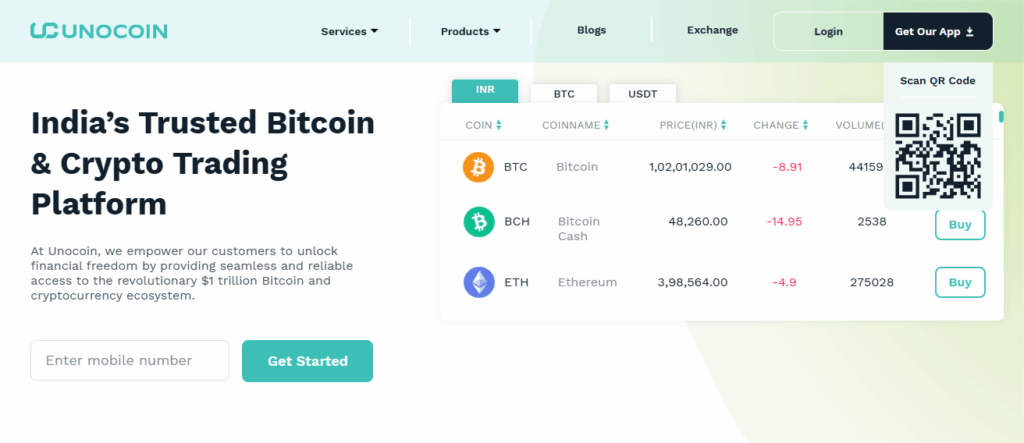Sort table by CHANGE column arrows

tap(805, 126)
